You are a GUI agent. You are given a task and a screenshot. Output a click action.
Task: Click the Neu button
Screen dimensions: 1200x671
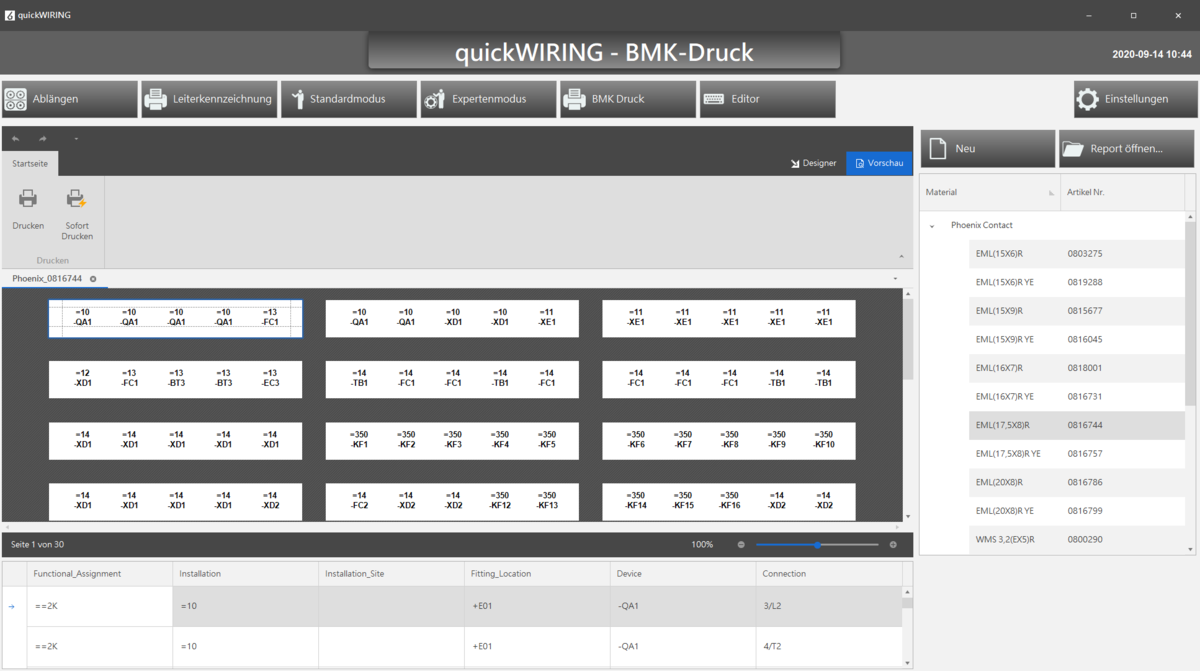click(x=987, y=149)
